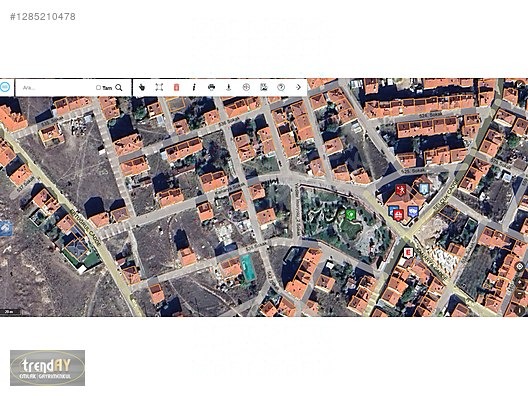Click the circular compass icon in the toolbar

point(246,88)
